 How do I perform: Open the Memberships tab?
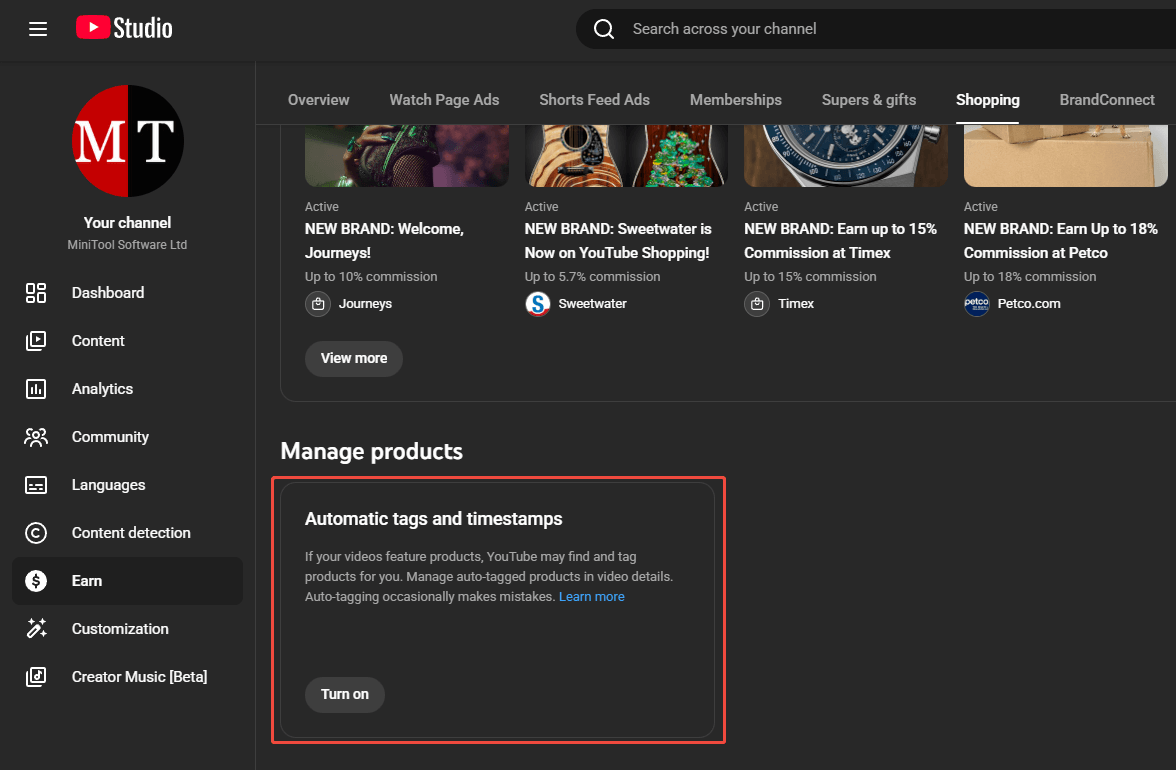pyautogui.click(x=736, y=99)
